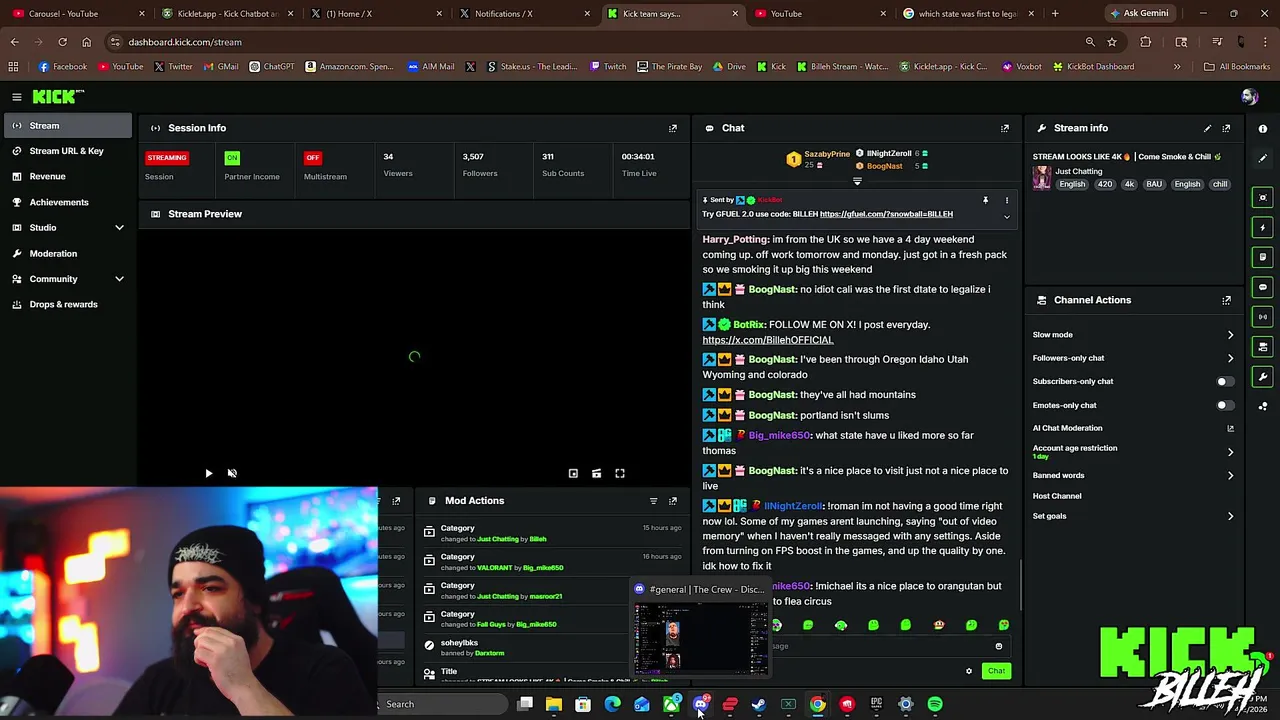Open the x.com/BillehOFFICIAL link in chat

click(x=767, y=340)
